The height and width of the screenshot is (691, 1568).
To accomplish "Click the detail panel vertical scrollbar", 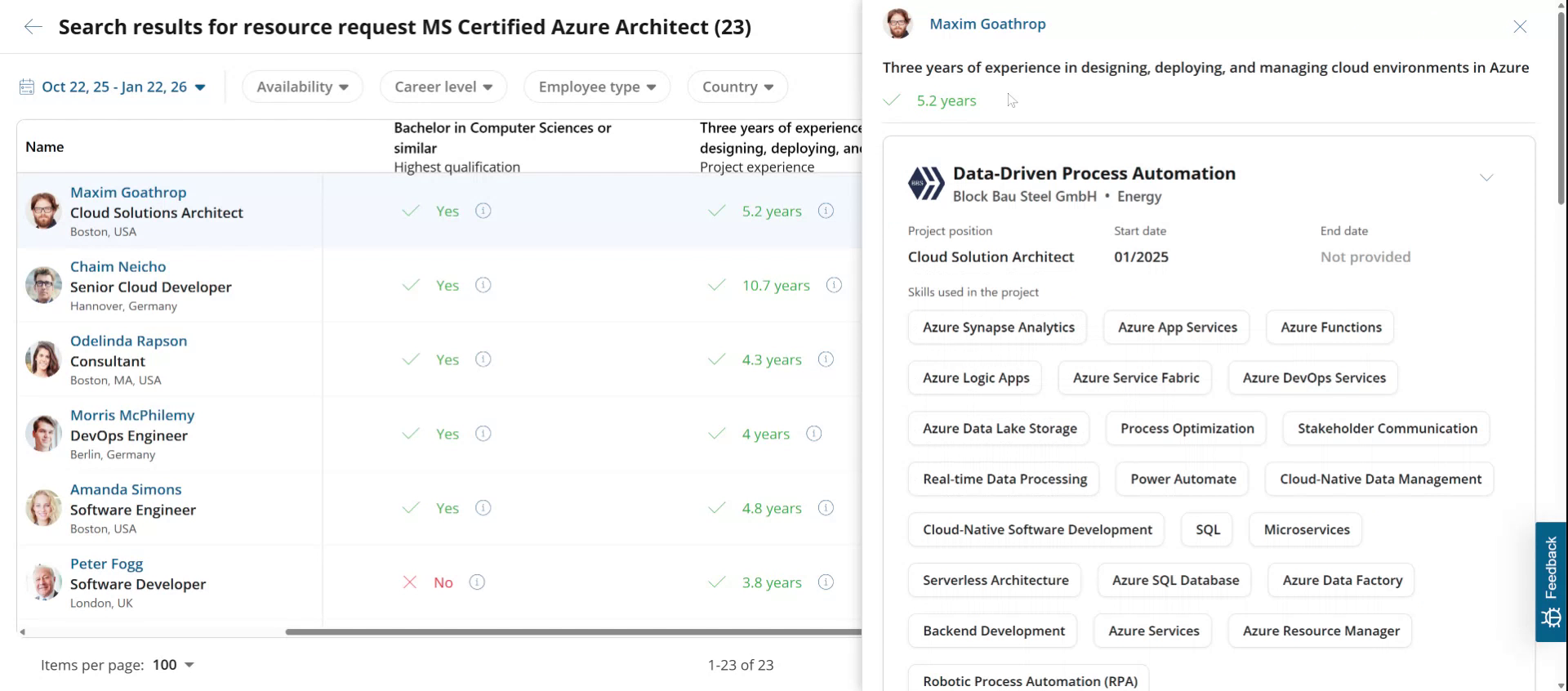I will click(1561, 106).
